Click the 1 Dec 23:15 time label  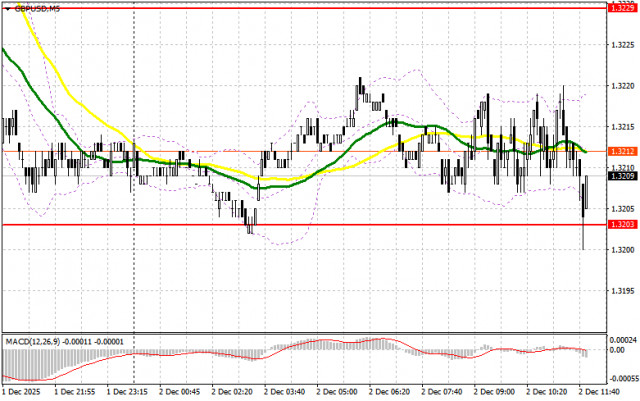[127, 392]
